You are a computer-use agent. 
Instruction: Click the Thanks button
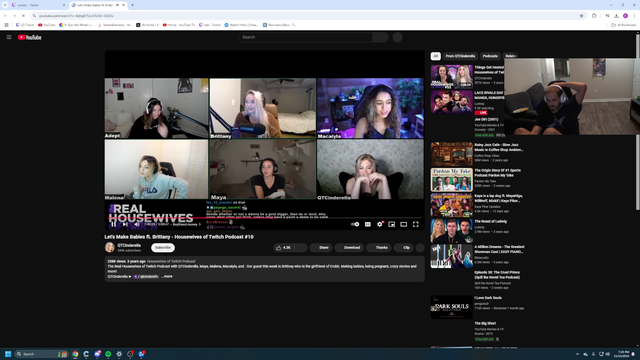tap(379, 247)
